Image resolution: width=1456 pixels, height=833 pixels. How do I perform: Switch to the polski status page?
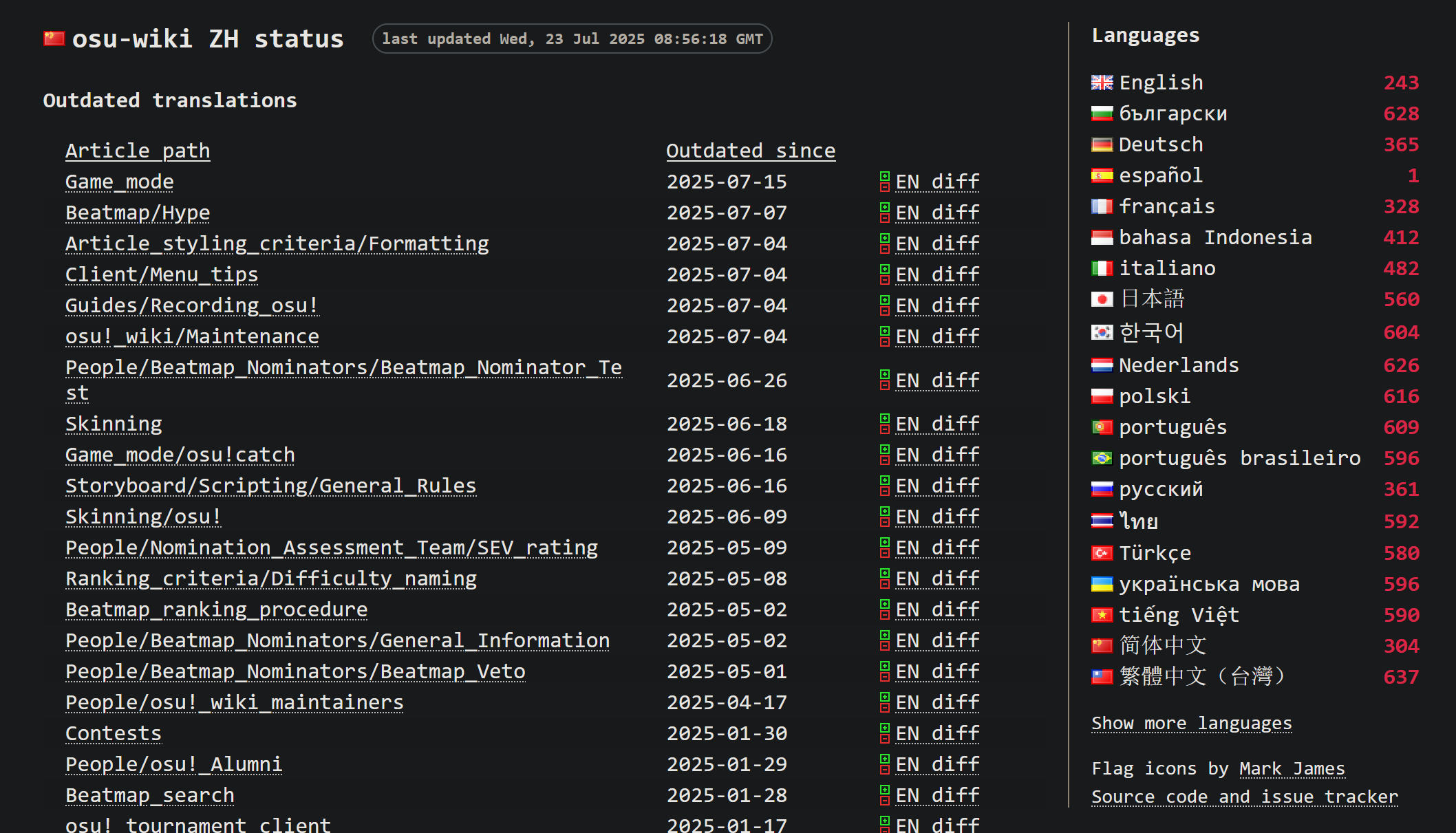click(1155, 396)
